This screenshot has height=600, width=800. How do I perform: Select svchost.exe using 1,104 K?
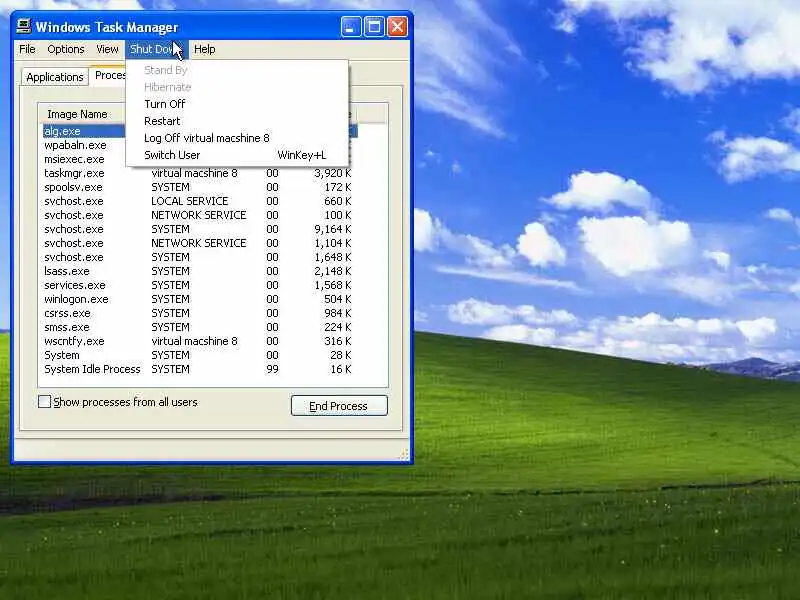point(197,243)
